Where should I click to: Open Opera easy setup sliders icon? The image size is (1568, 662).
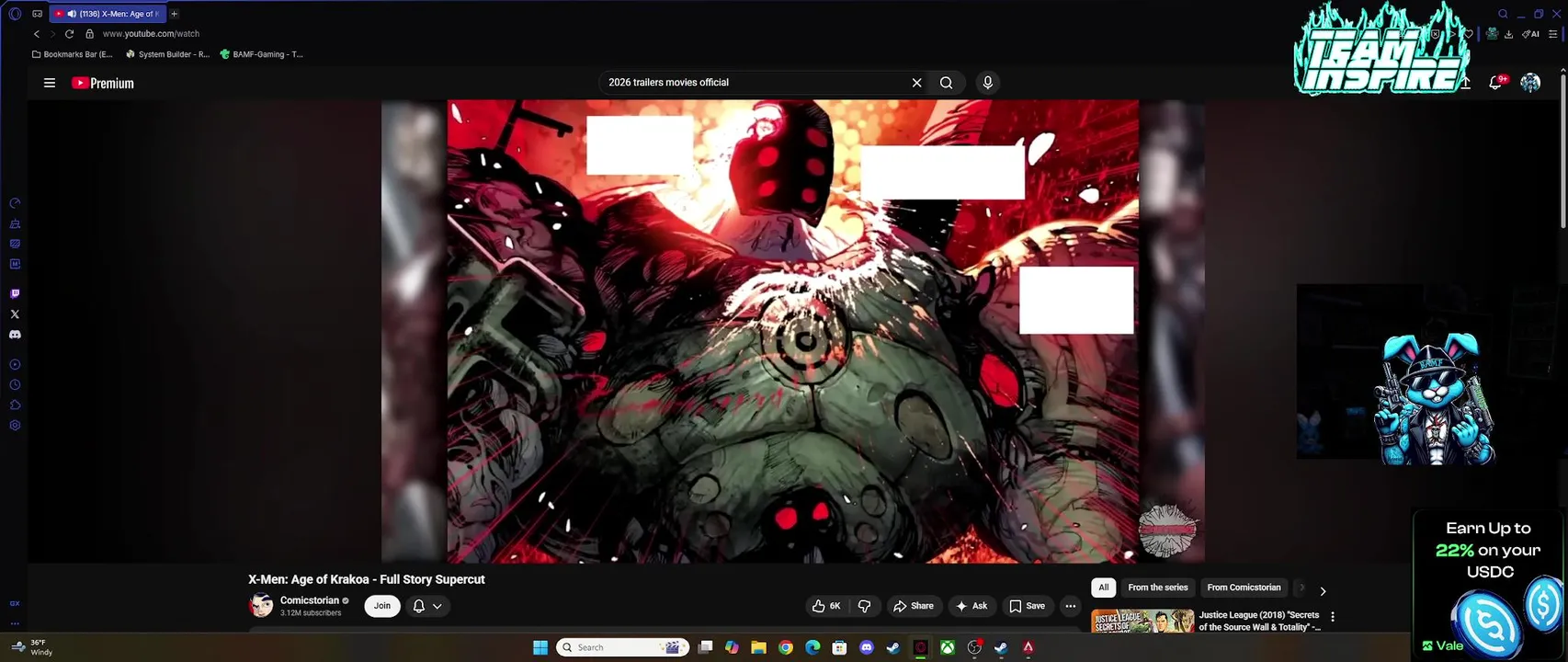(1553, 34)
